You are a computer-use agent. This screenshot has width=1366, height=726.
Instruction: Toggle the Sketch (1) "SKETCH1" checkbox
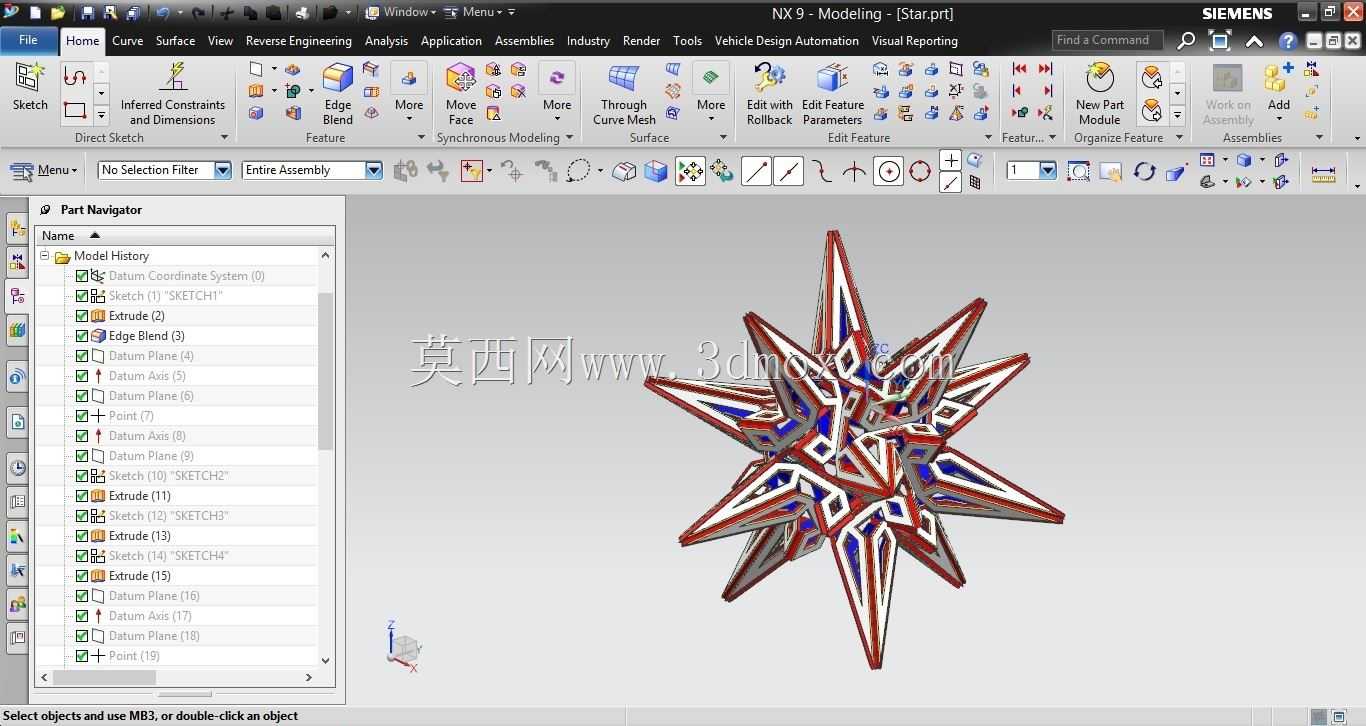coord(82,296)
